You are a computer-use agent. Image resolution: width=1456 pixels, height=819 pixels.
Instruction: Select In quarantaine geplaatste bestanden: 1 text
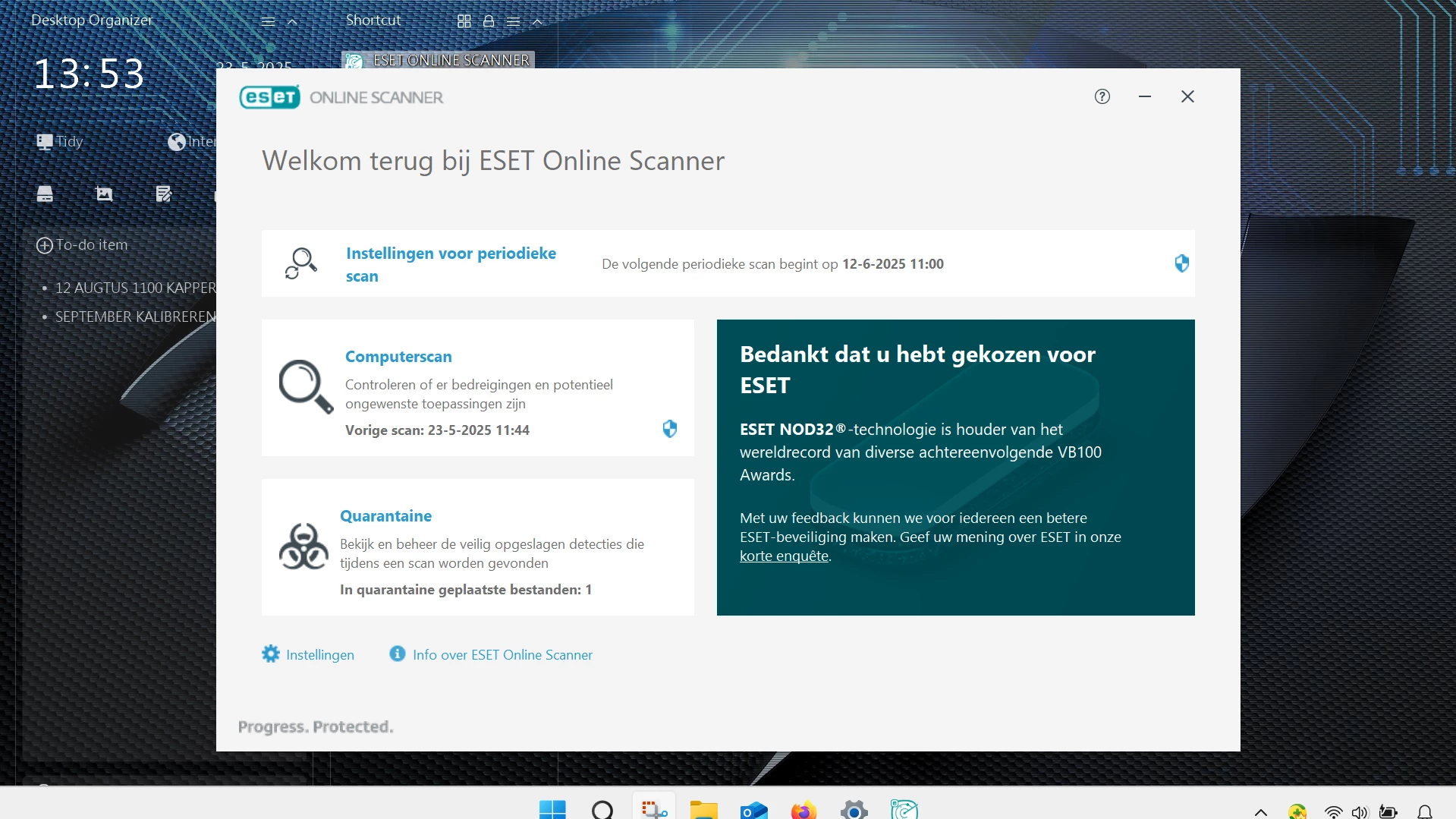click(466, 589)
